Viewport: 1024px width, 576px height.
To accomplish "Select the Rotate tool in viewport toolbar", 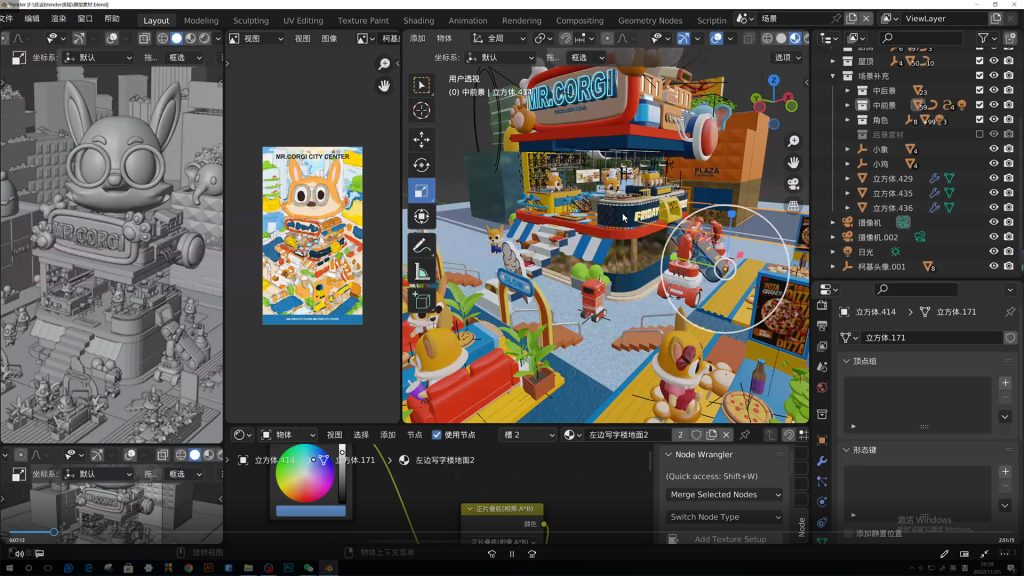I will click(421, 165).
